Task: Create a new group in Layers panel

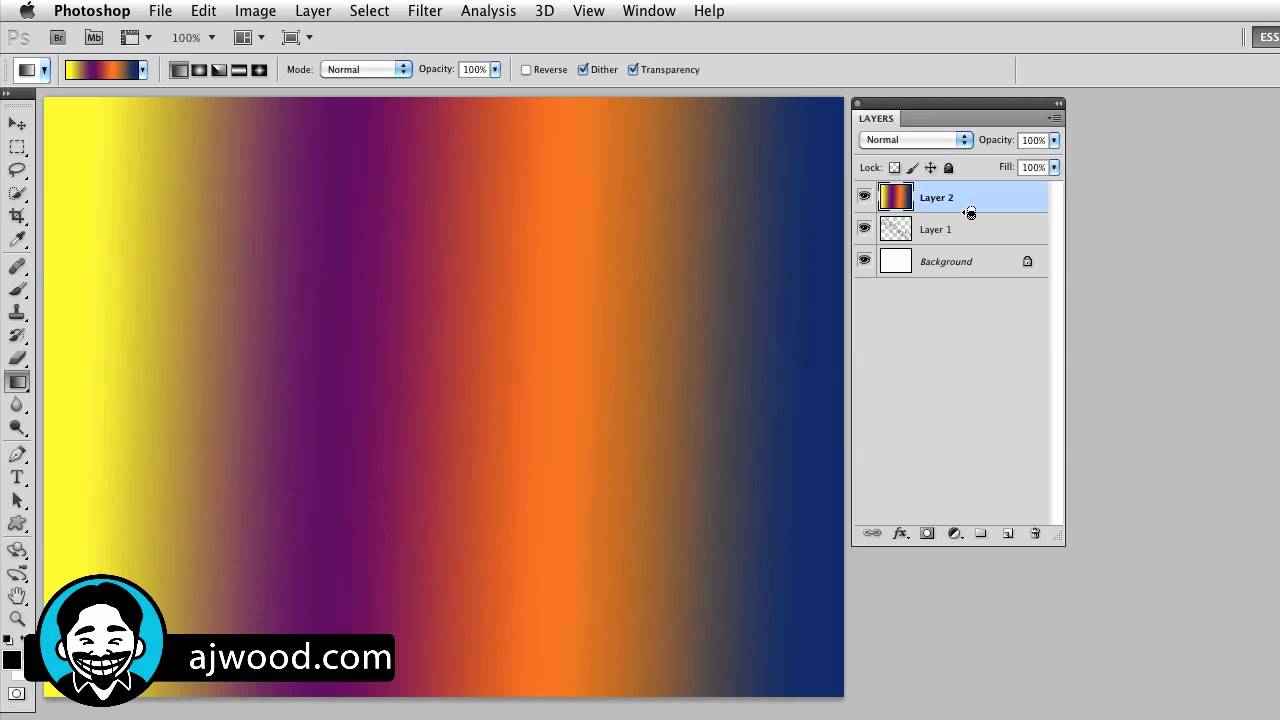Action: coord(981,534)
